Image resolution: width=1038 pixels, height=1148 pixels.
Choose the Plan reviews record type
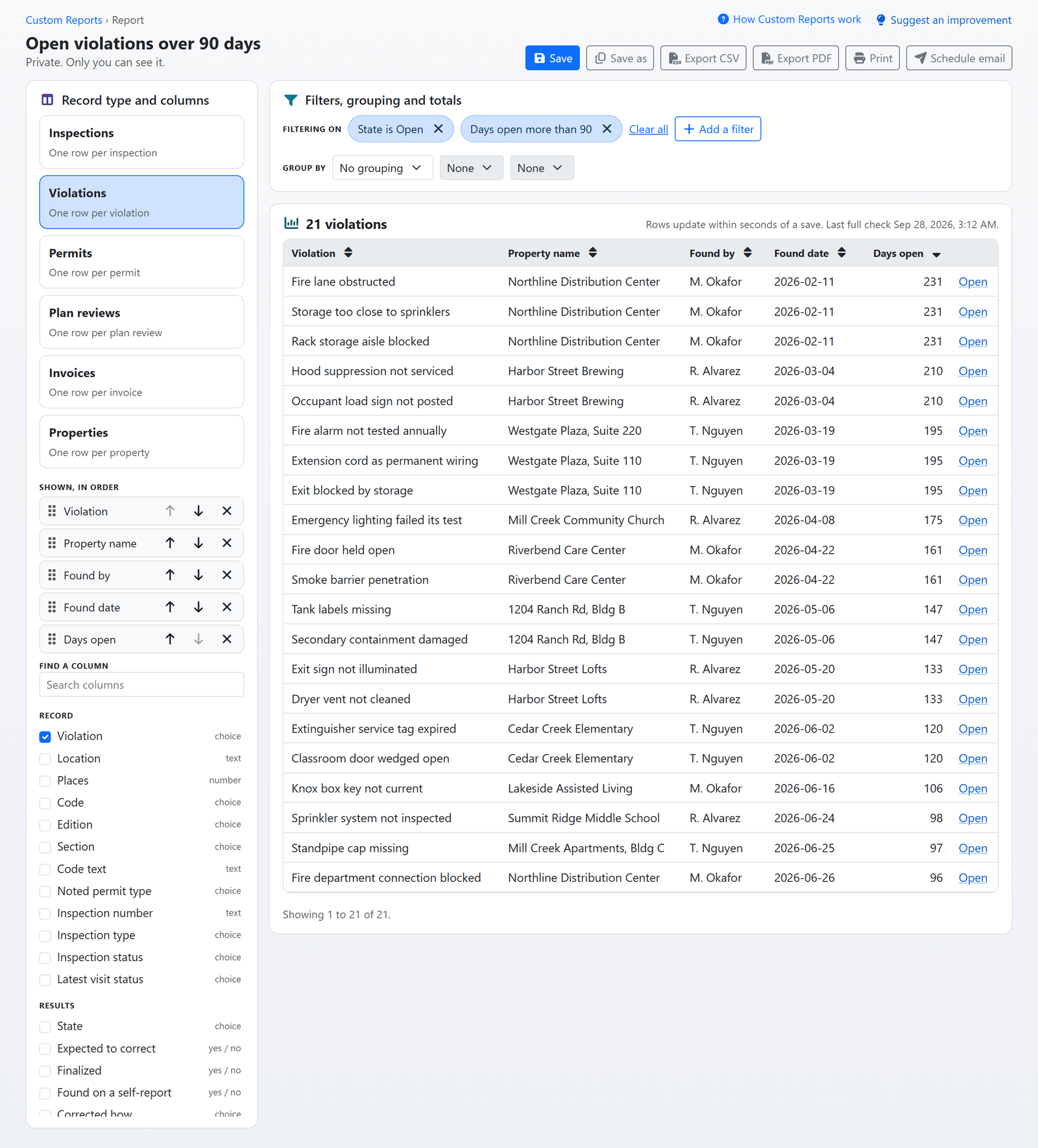[x=141, y=322]
